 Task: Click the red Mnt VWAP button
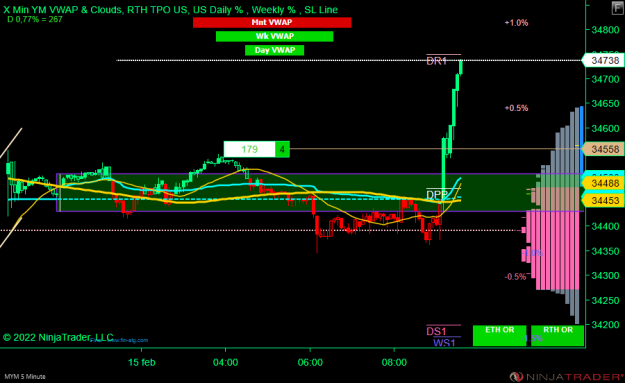click(x=272, y=23)
